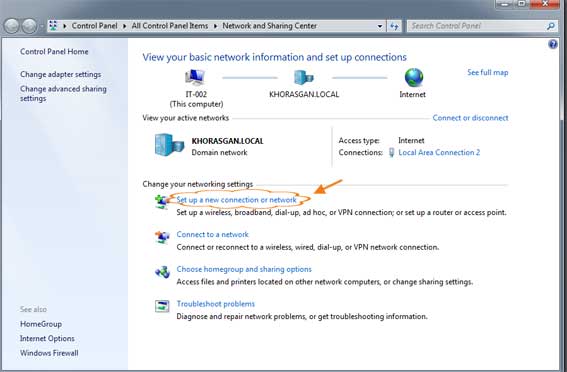Expand the arrow before Control Panel breadcrumb
The width and height of the screenshot is (567, 372).
pos(65,26)
